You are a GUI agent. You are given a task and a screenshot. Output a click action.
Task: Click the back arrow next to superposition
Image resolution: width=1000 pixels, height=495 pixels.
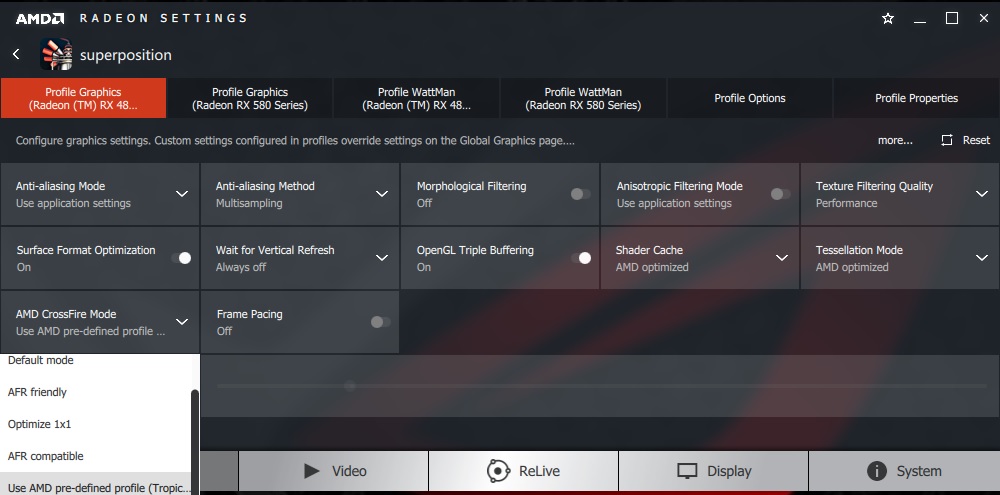click(17, 54)
